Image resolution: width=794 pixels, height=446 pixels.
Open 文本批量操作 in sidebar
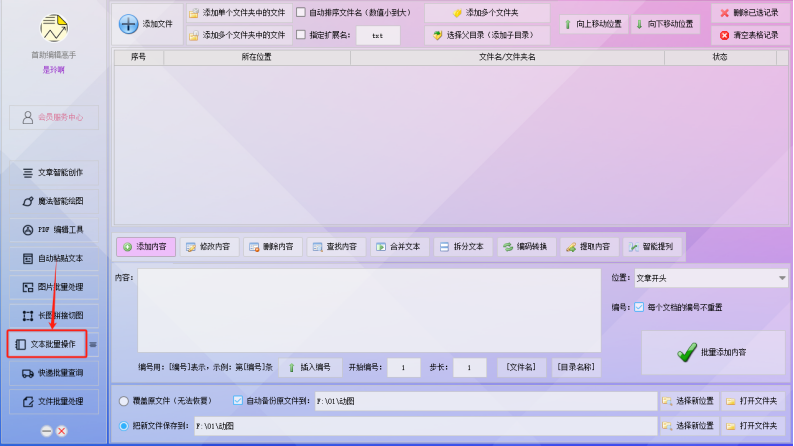47,344
